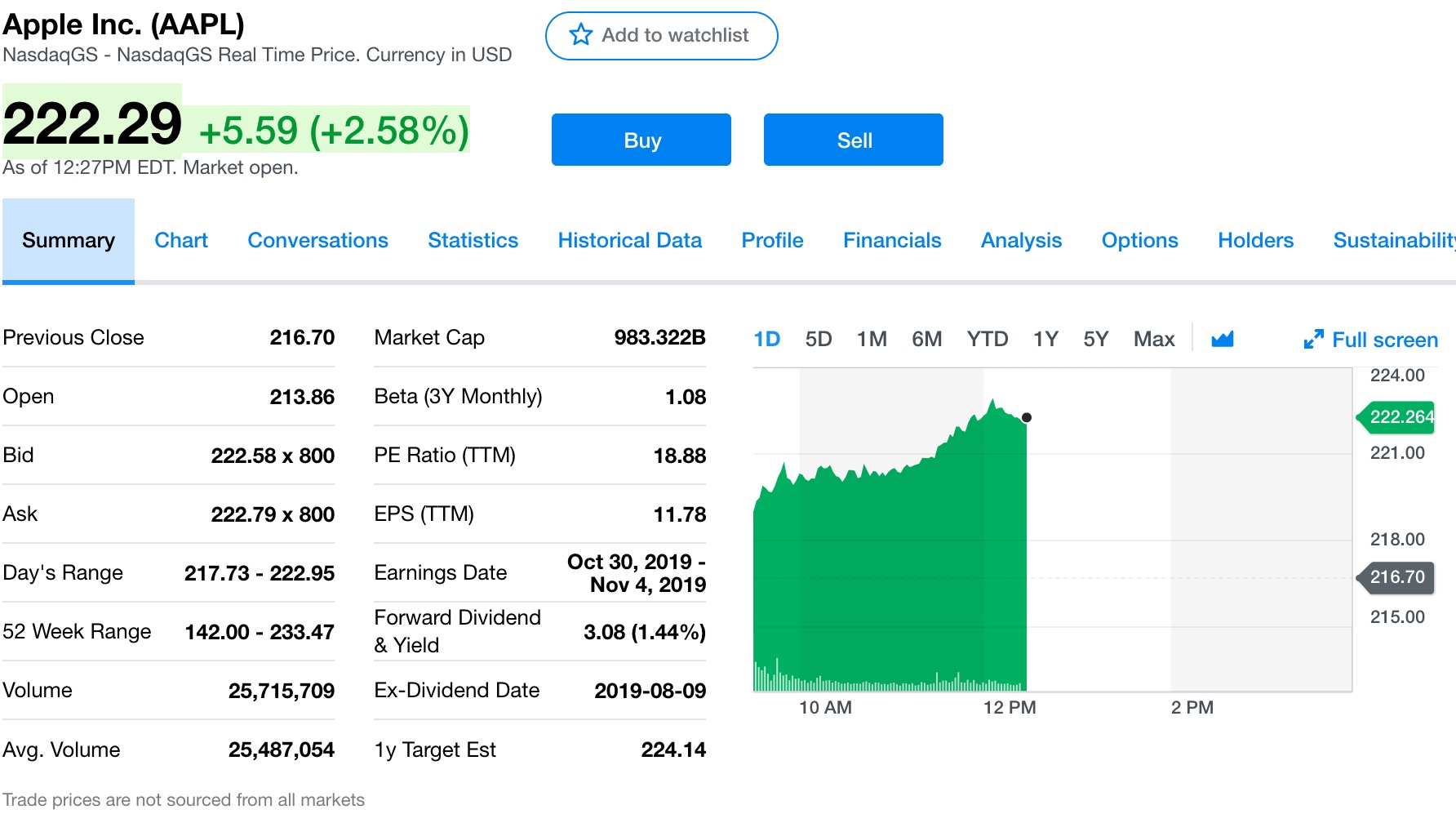This screenshot has width=1456, height=823.
Task: Select the YTD chart range
Action: (987, 339)
